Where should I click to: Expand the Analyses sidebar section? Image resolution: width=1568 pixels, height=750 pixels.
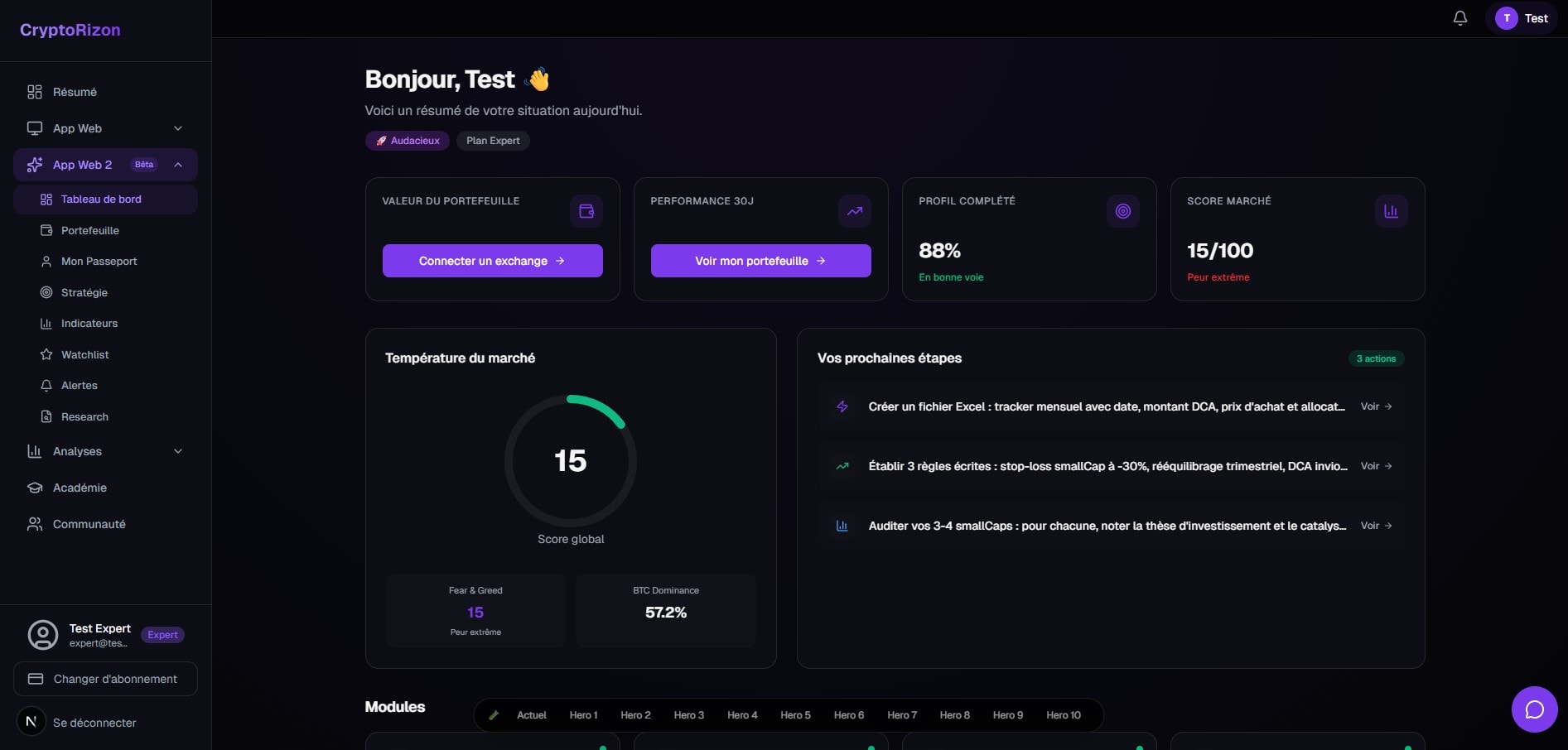click(x=105, y=451)
